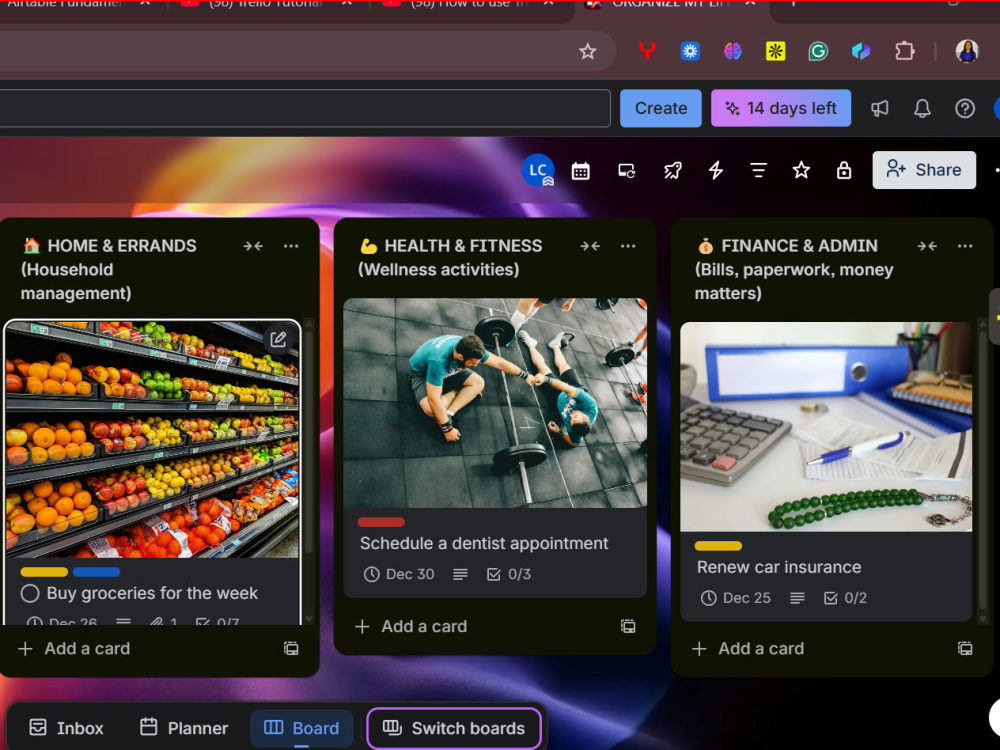Image resolution: width=1000 pixels, height=750 pixels.
Task: Star the board with star icon
Action: click(801, 170)
